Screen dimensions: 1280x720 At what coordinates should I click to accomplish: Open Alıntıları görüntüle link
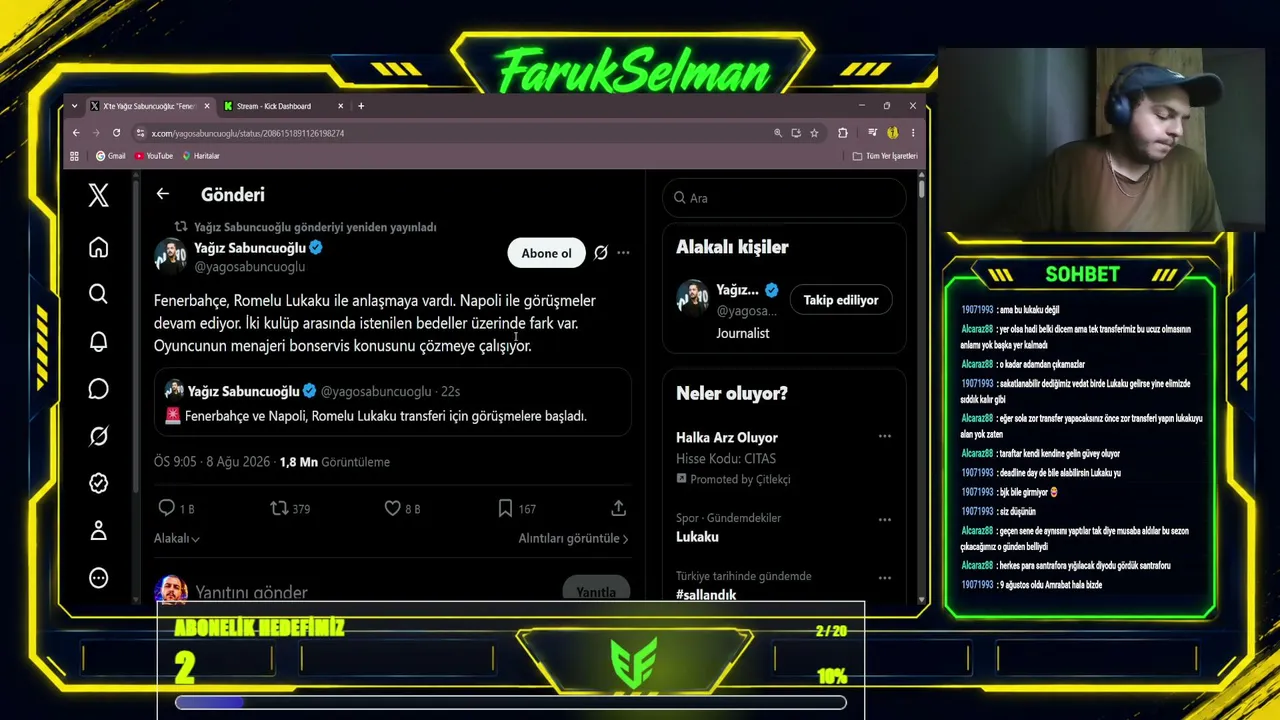point(573,538)
